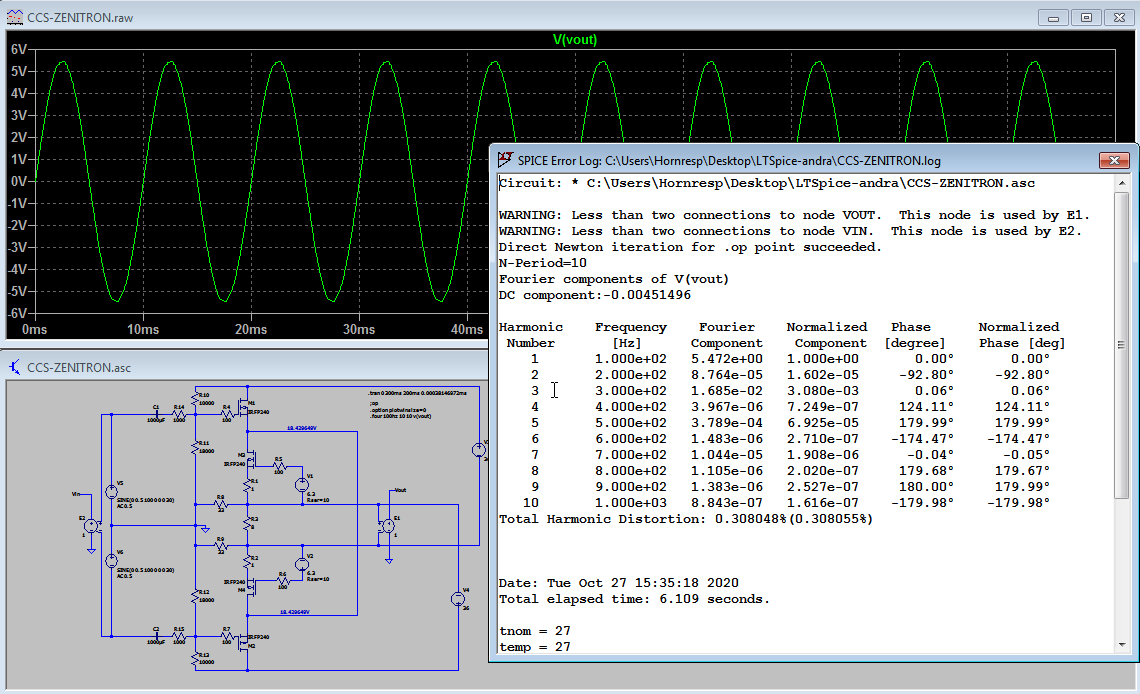Select resistor R2 above MOSFET M4
Viewport: 1140px width, 694px height.
pos(247,562)
